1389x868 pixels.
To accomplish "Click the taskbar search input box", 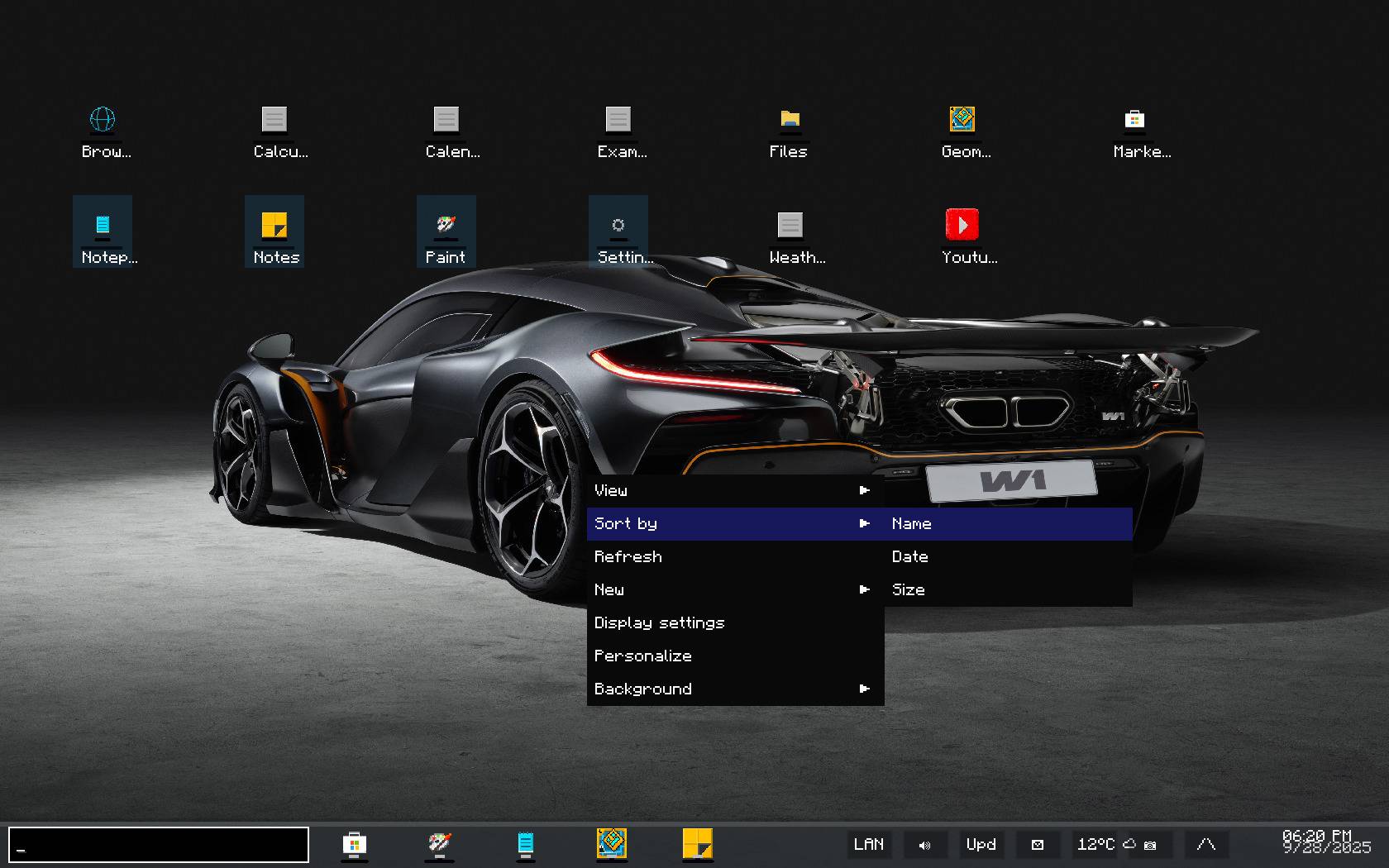I will (x=159, y=845).
